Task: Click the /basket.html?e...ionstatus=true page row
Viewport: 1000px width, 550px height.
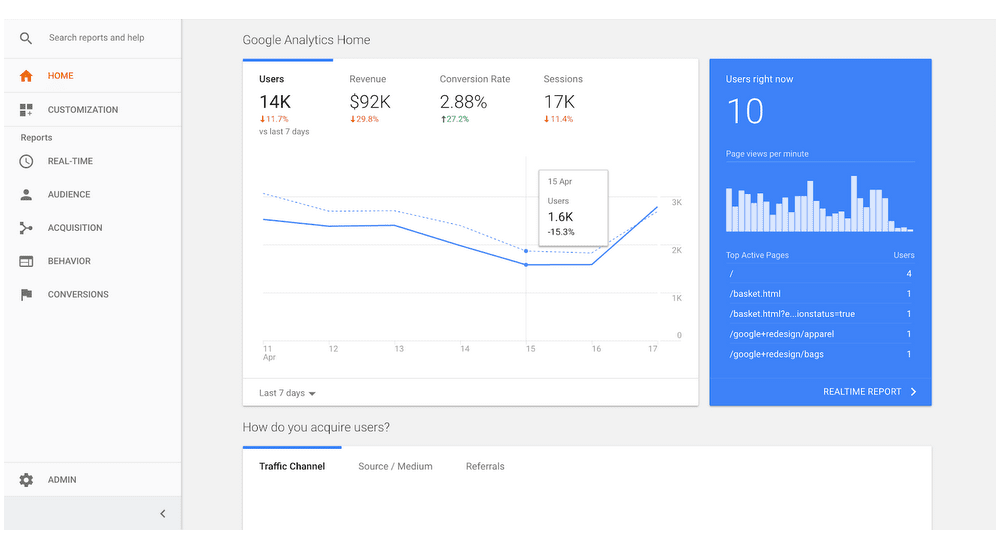Action: tap(820, 314)
